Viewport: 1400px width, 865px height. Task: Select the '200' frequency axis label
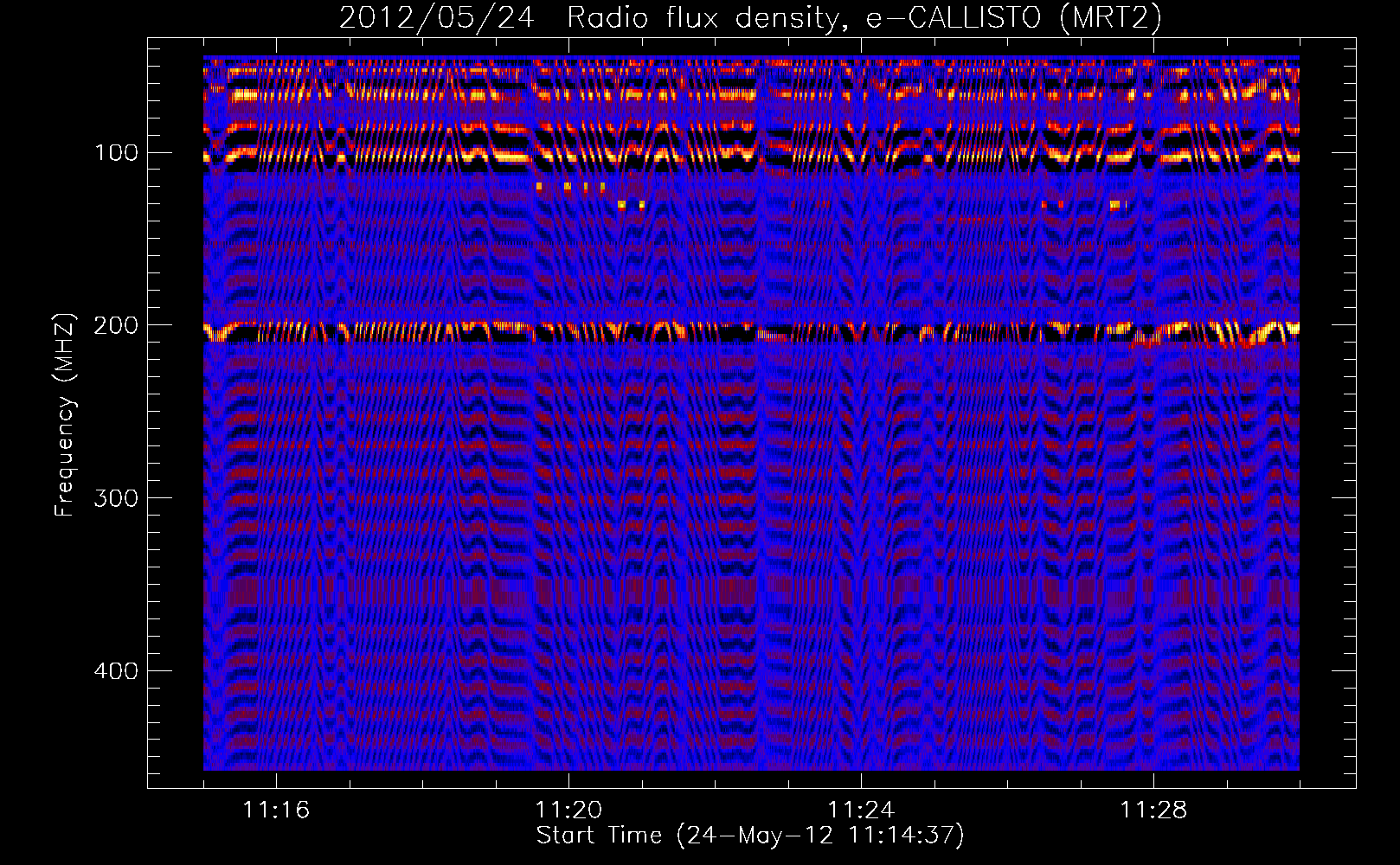tap(116, 325)
